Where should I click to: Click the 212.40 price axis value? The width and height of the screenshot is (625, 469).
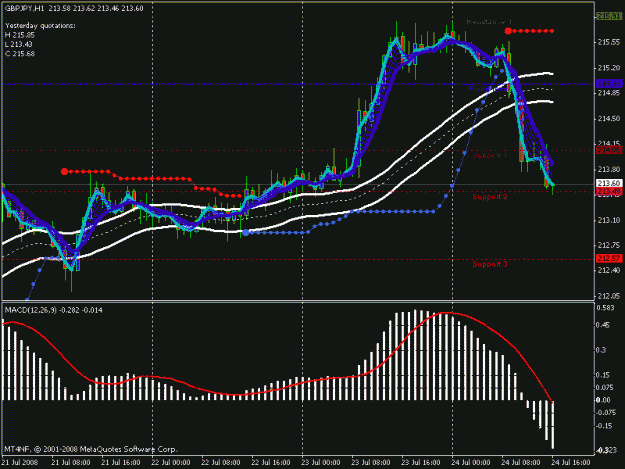(x=609, y=270)
